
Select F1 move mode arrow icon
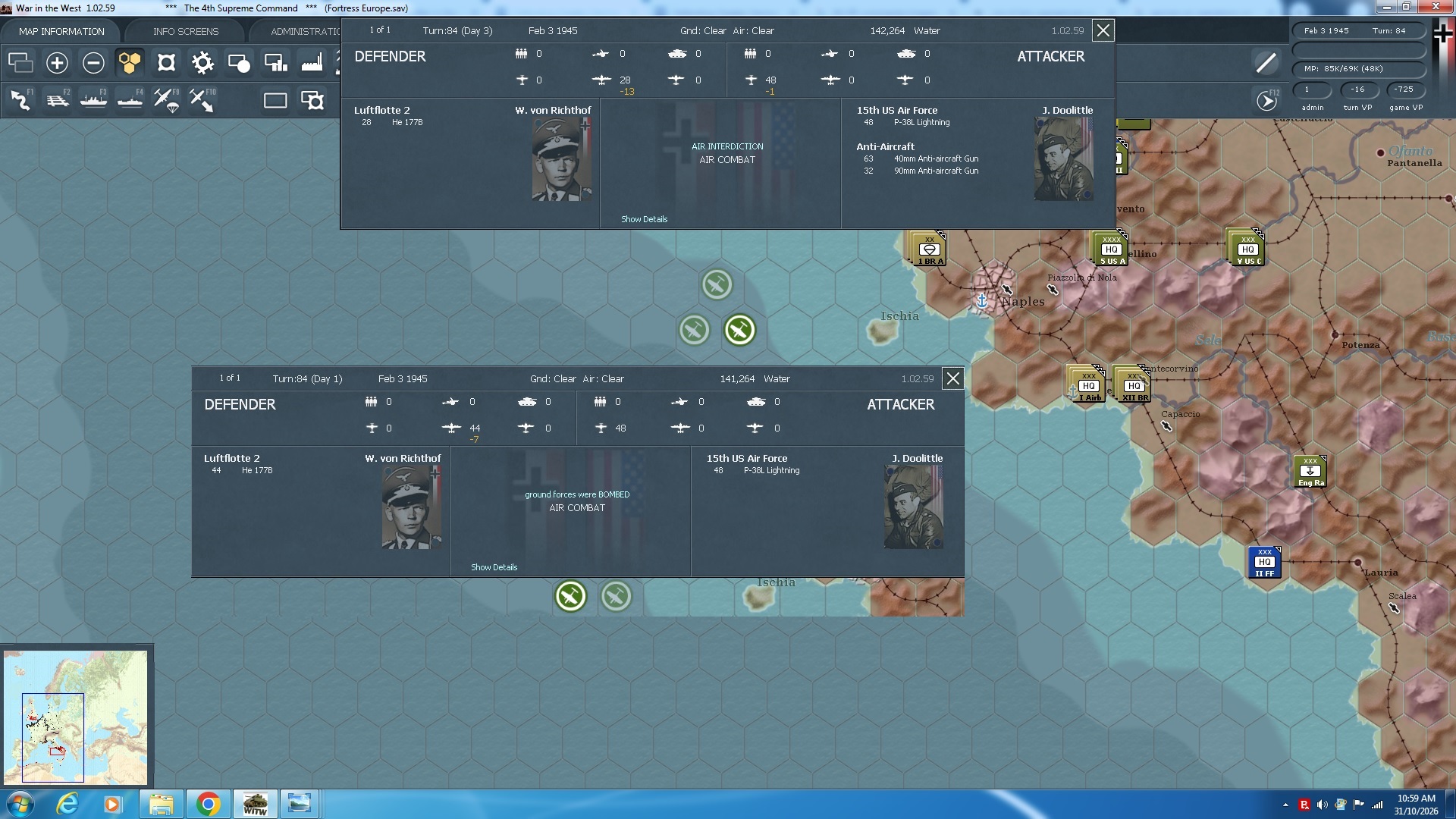pyautogui.click(x=20, y=99)
